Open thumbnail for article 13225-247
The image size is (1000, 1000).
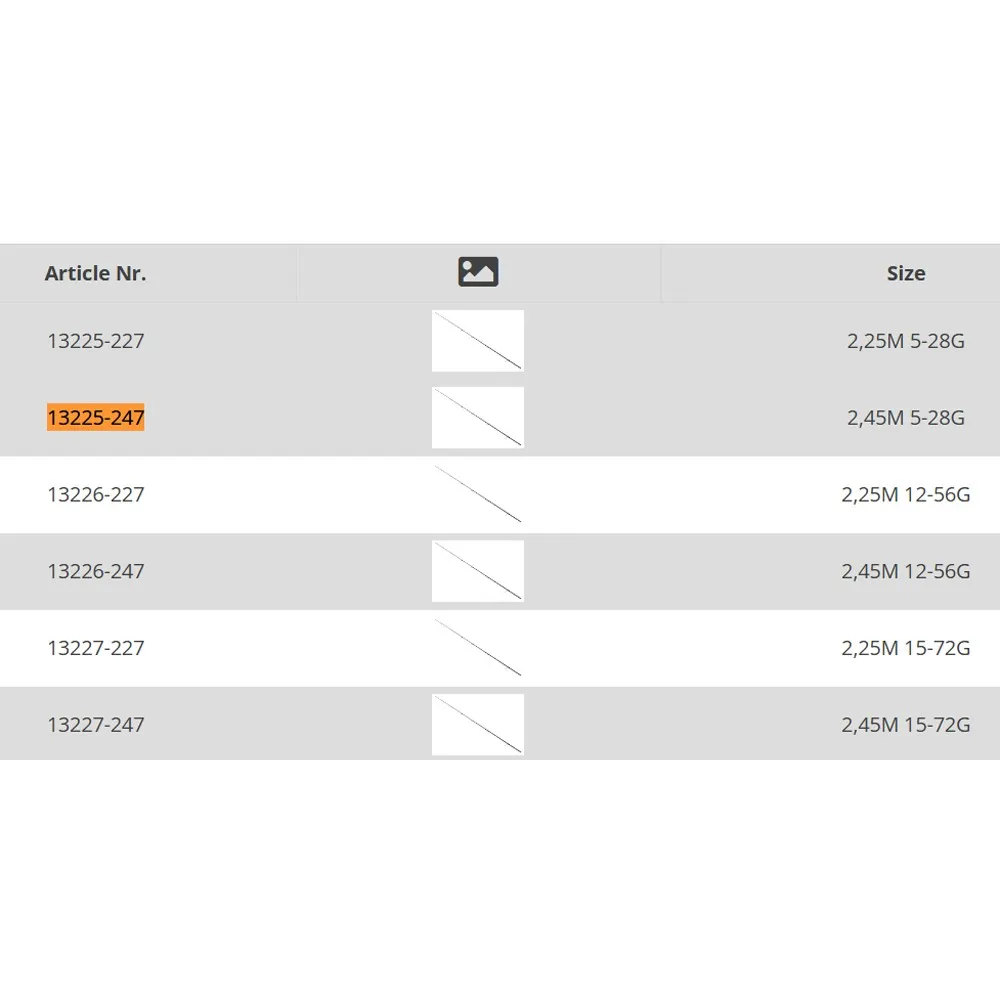tap(477, 418)
